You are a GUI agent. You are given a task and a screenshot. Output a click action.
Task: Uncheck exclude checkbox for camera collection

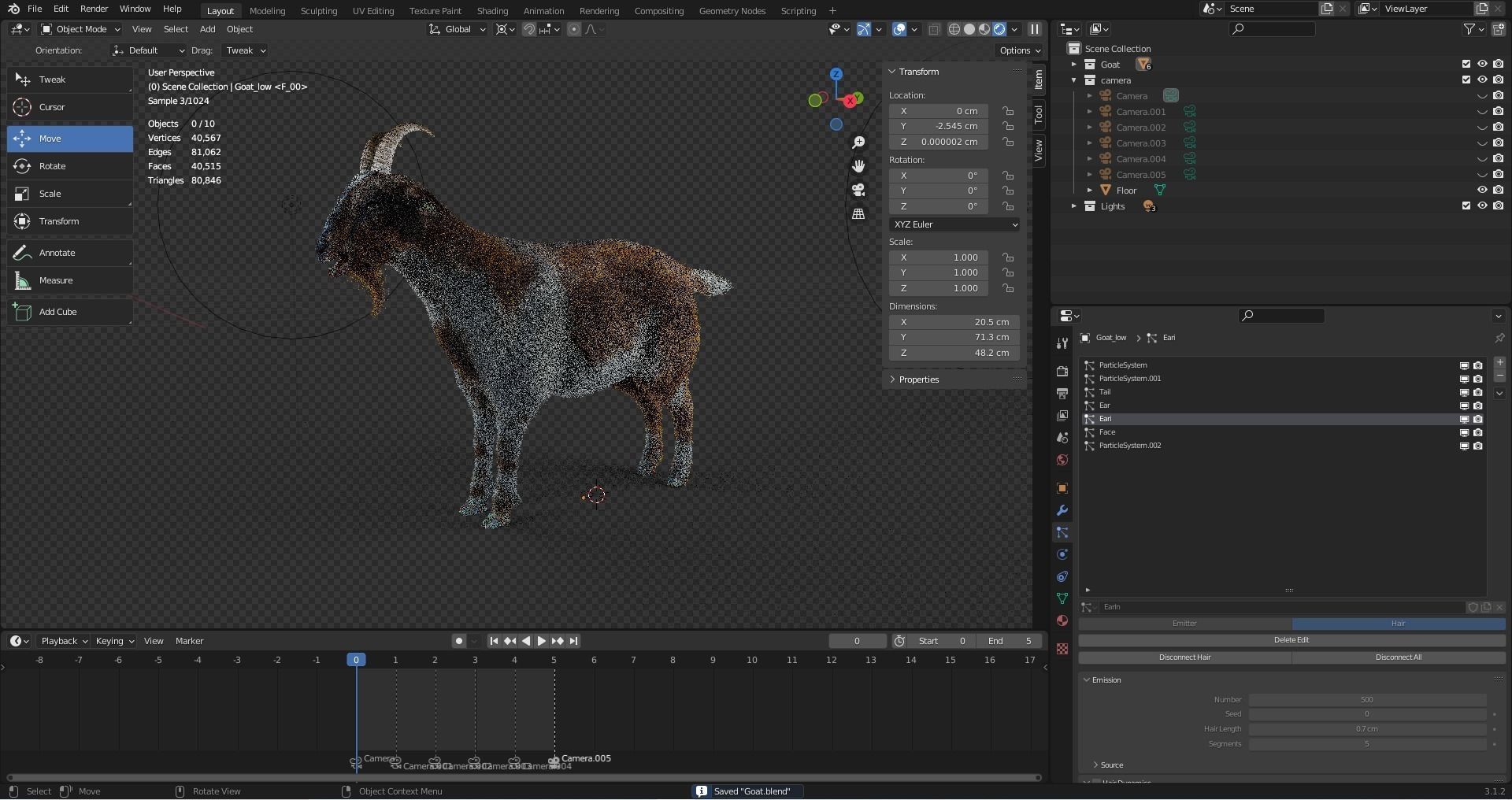tap(1466, 80)
